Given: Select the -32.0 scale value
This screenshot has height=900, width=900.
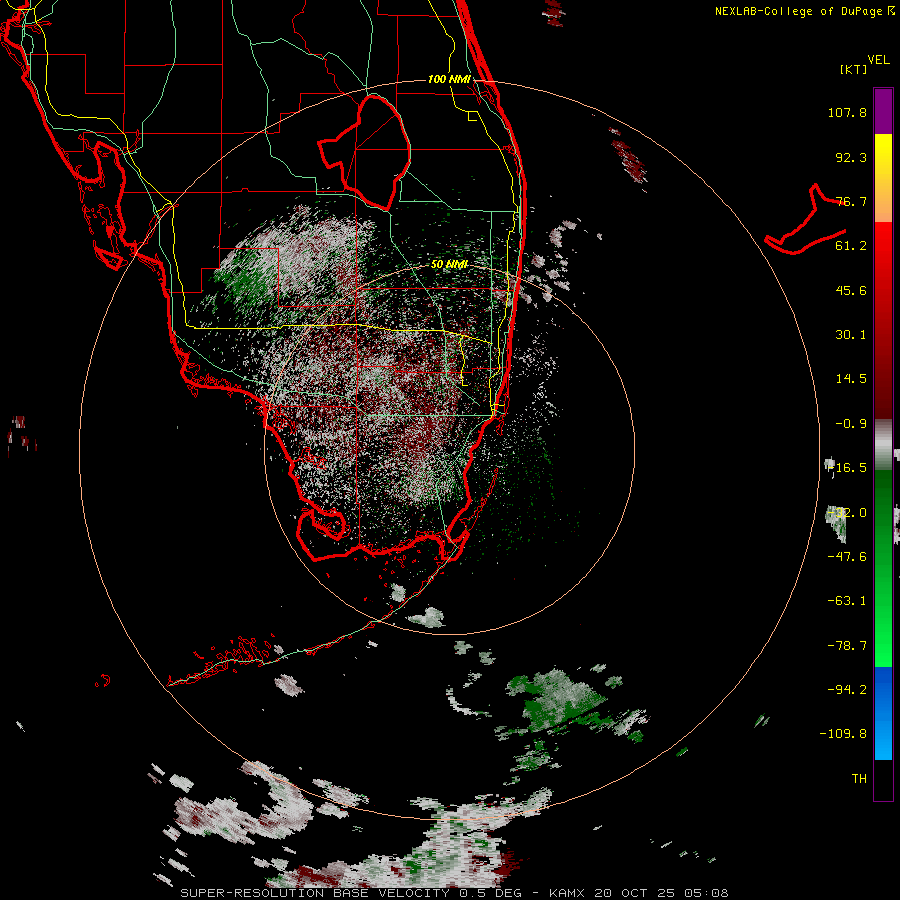Looking at the screenshot, I should point(847,513).
